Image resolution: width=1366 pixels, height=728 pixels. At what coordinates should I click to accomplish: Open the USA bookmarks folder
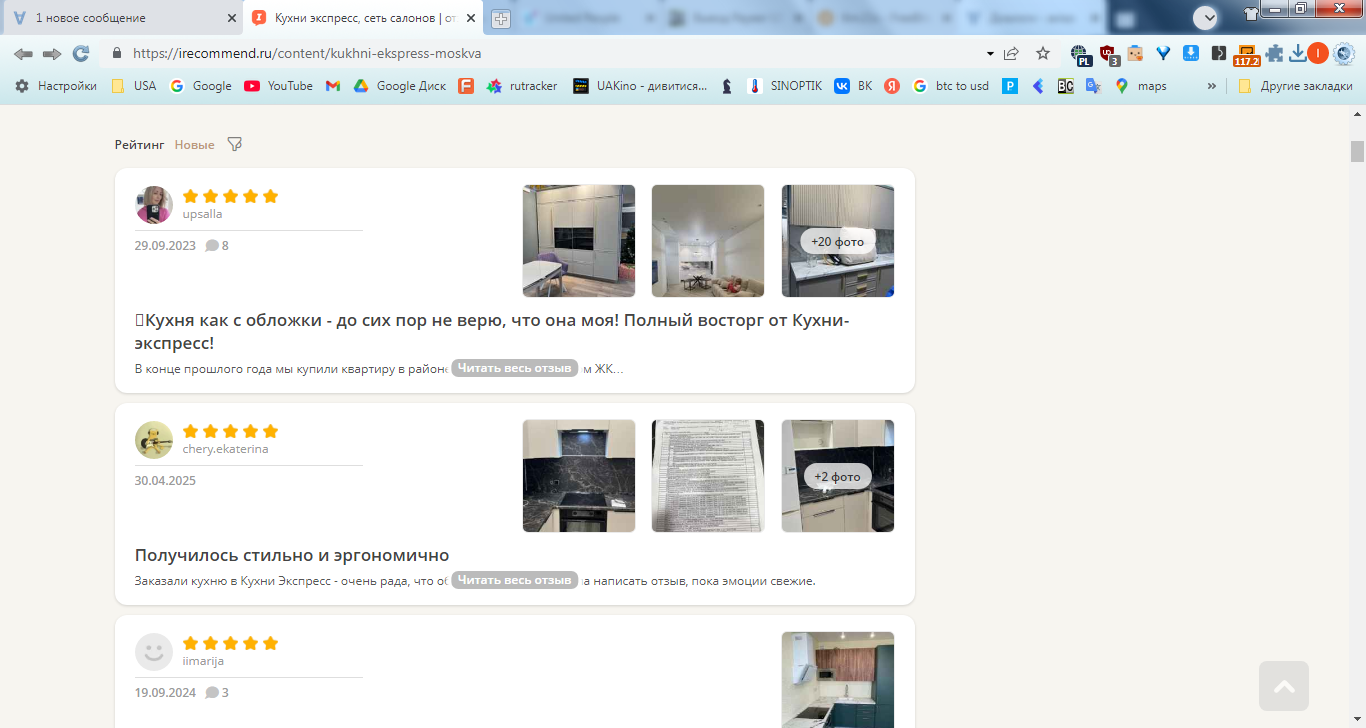click(x=134, y=86)
